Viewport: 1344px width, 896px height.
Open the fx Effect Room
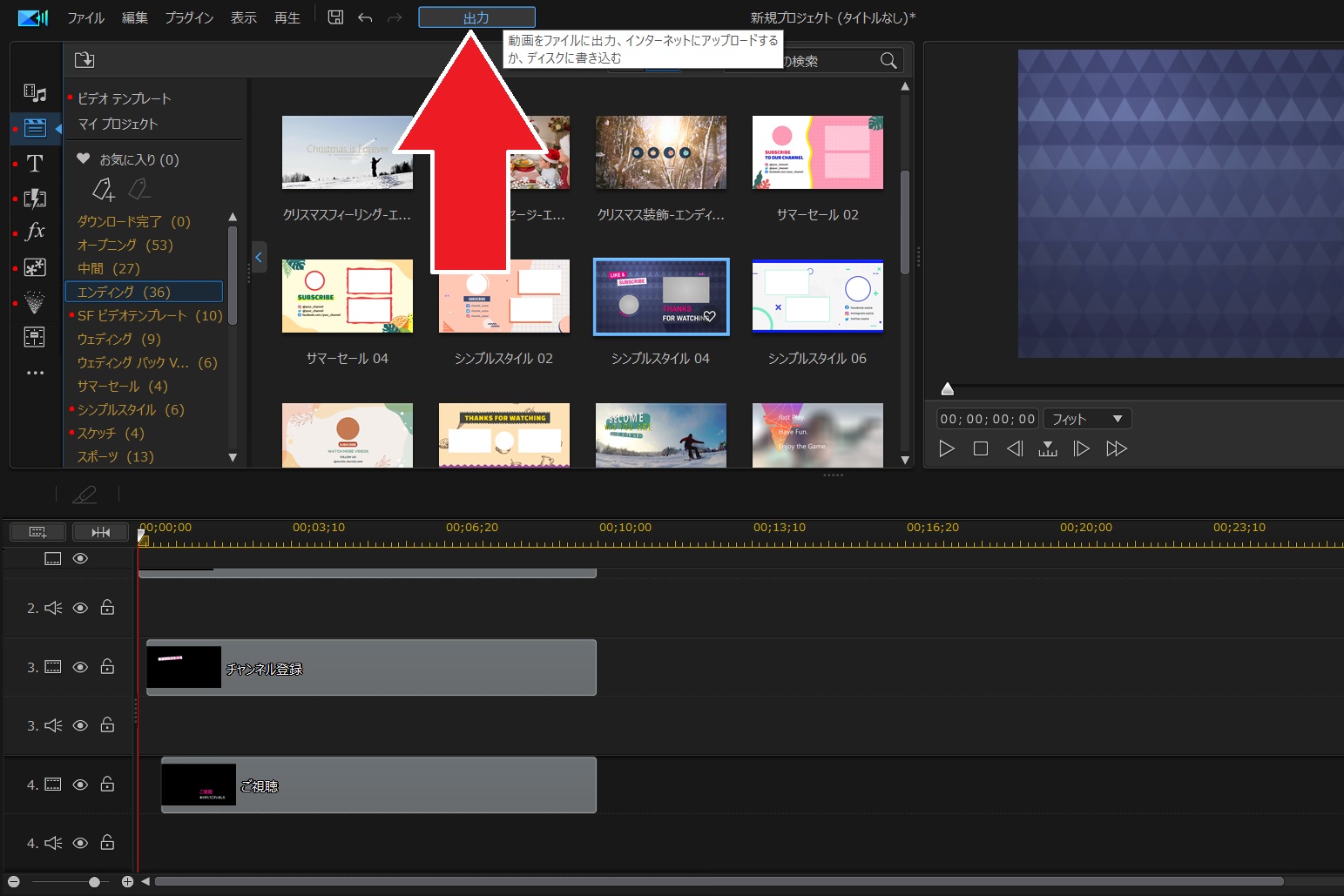(35, 232)
